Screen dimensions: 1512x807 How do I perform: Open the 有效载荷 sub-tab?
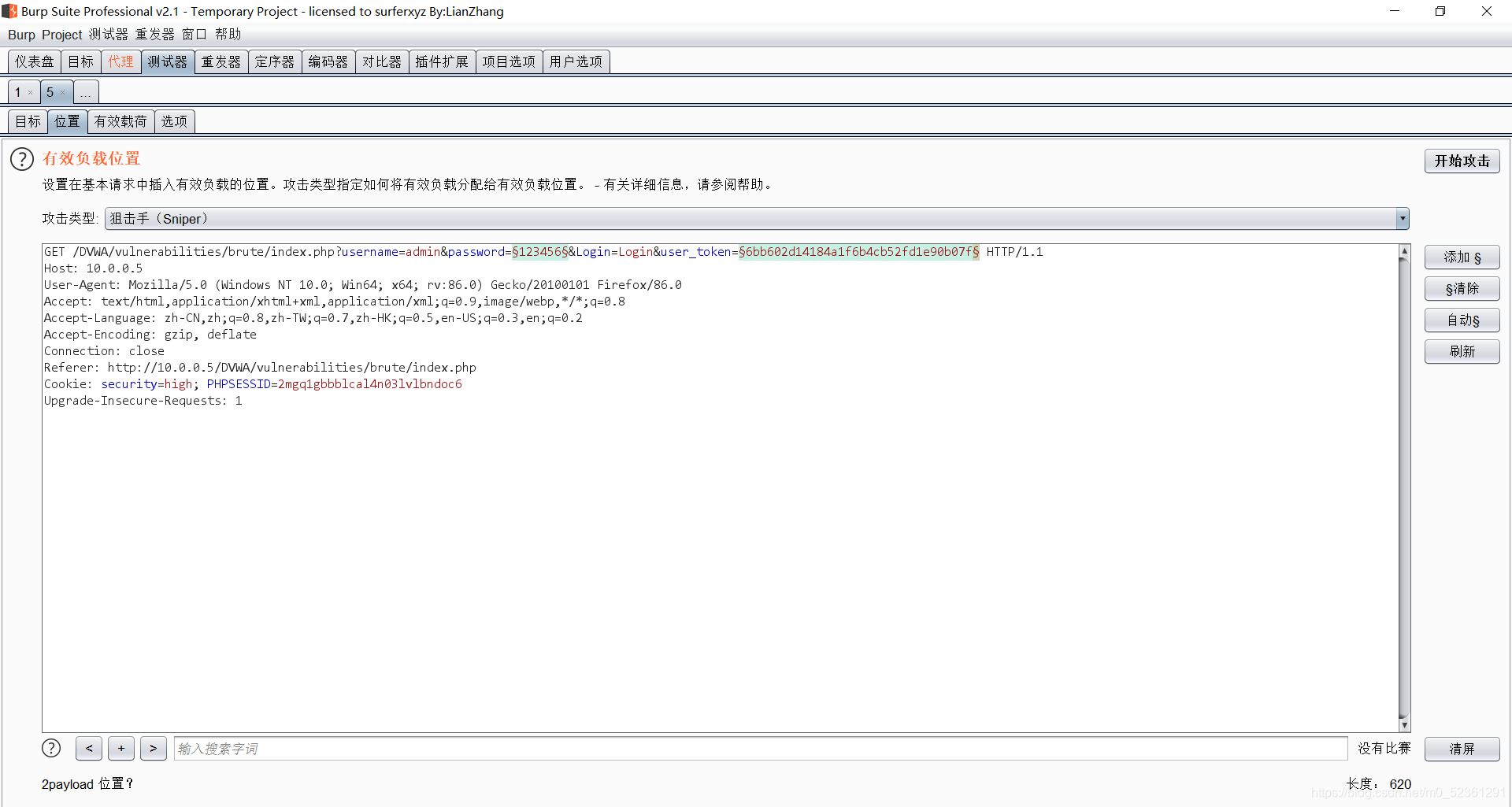(x=120, y=121)
